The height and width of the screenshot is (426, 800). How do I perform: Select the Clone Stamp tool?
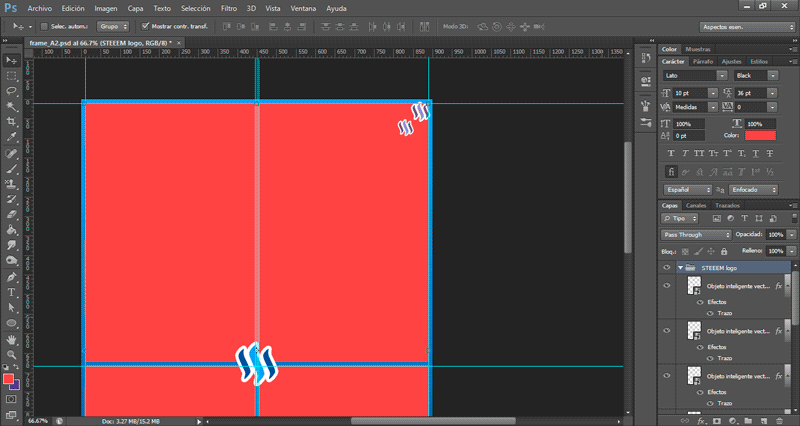click(x=11, y=184)
